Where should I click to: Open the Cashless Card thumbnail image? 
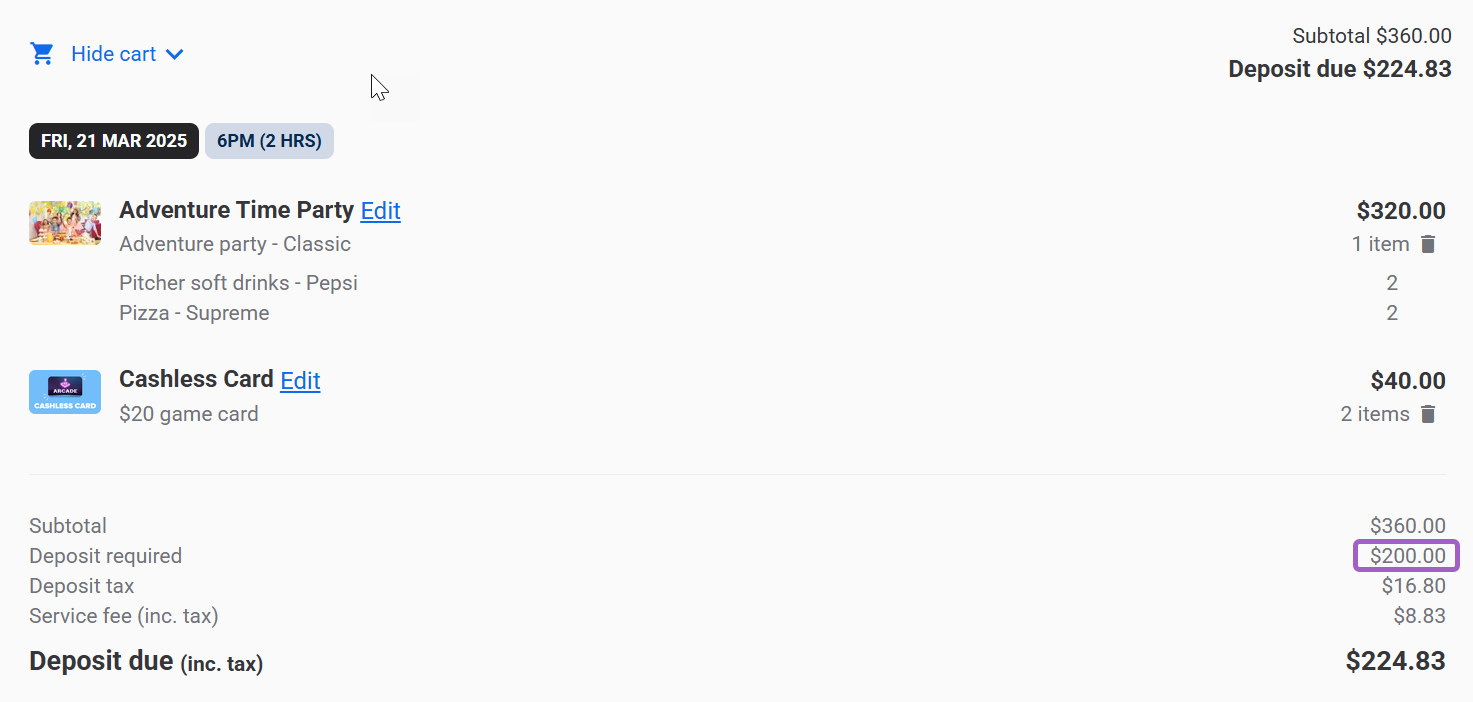(65, 392)
